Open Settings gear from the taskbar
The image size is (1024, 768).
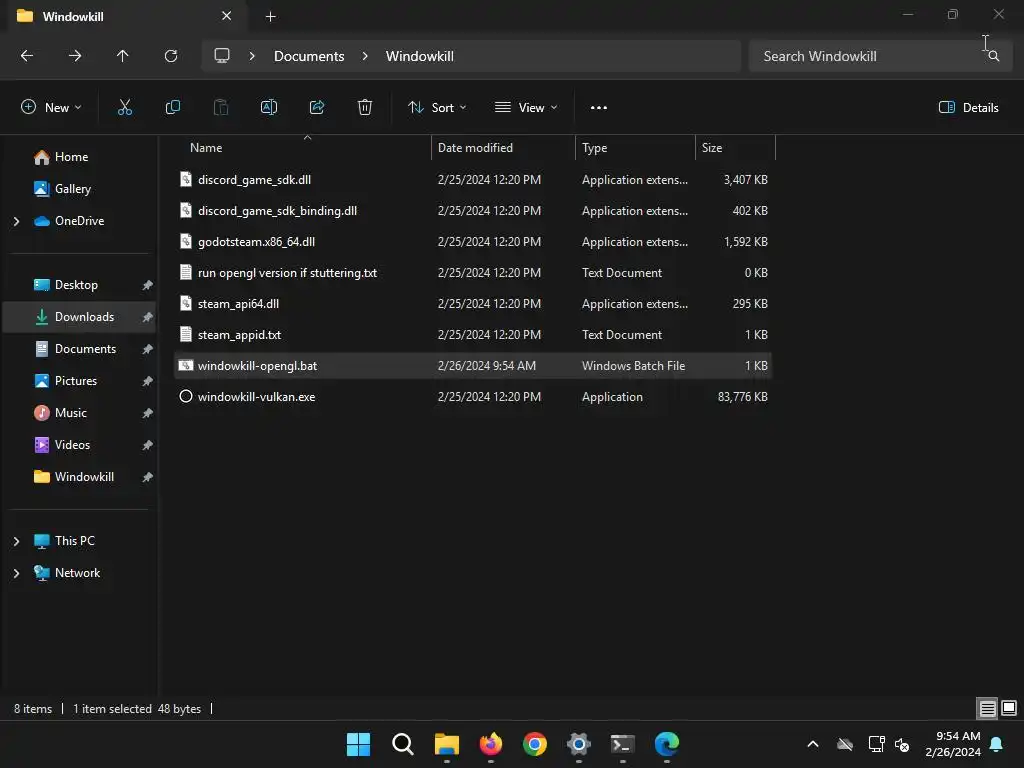(579, 744)
